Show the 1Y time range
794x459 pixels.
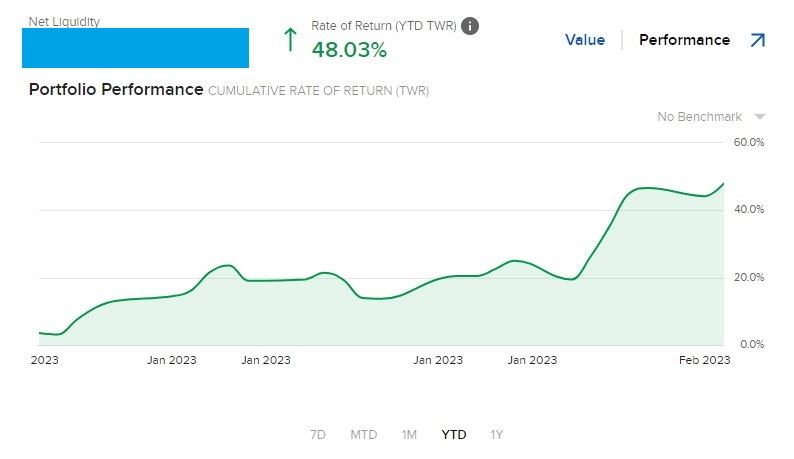[497, 435]
